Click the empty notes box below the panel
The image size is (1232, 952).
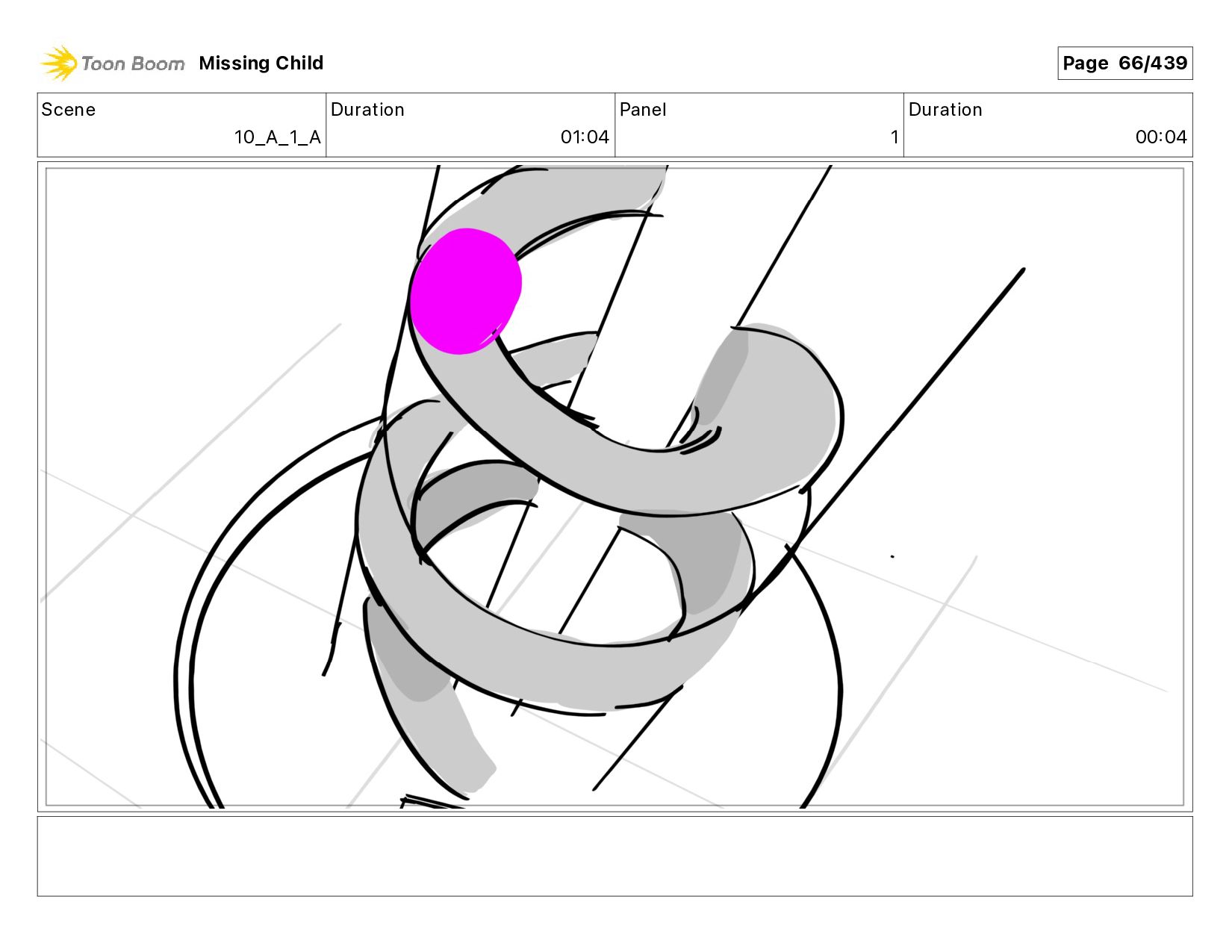(615, 856)
